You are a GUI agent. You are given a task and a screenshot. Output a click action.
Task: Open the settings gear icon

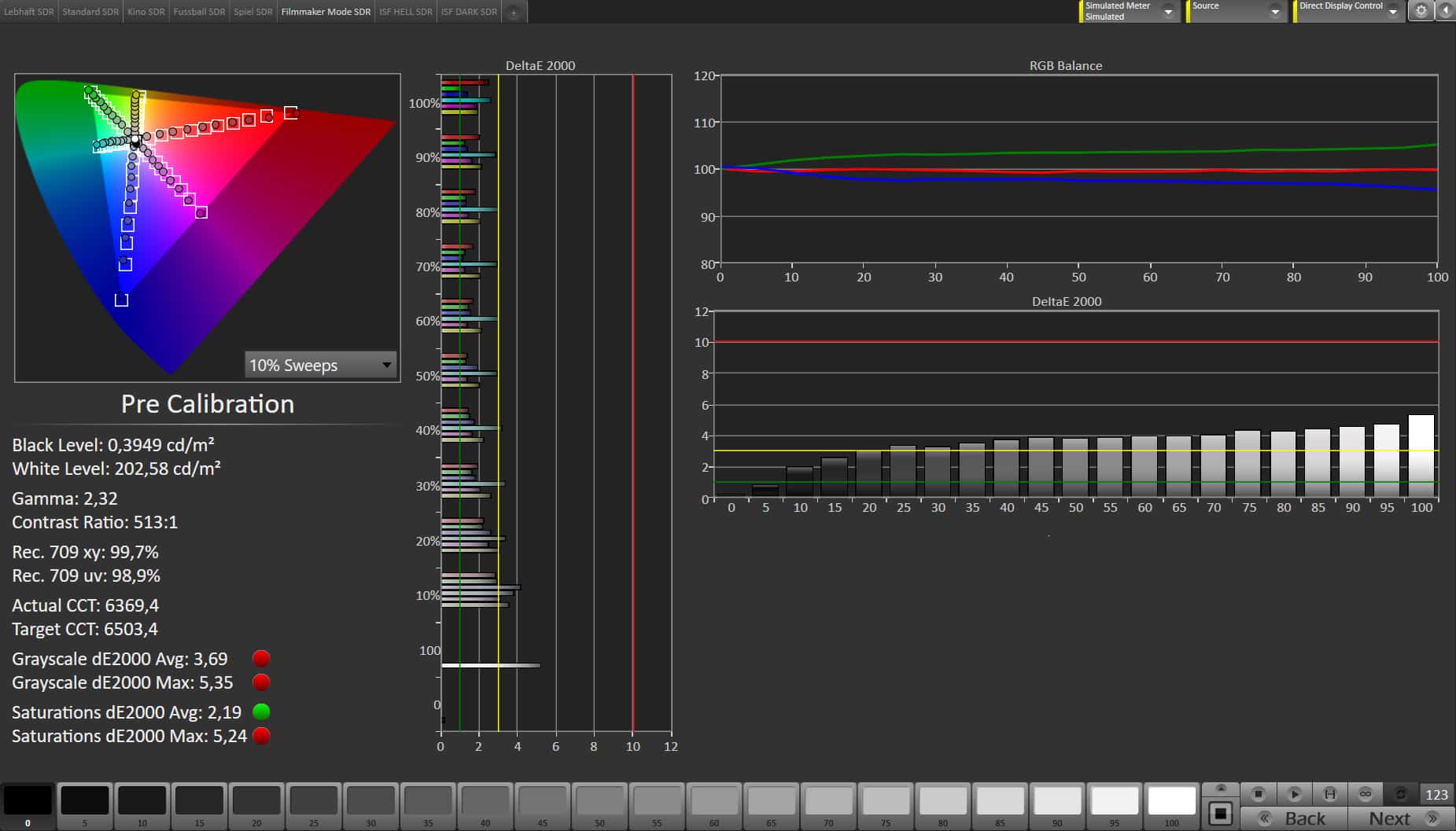tap(1421, 11)
